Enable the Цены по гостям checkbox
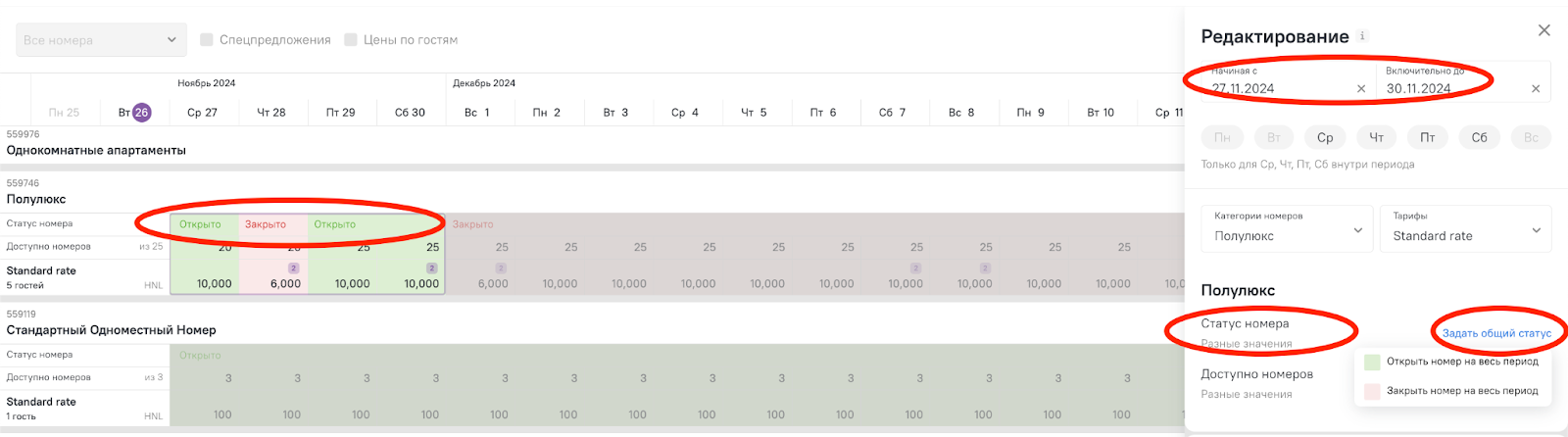 (x=351, y=39)
